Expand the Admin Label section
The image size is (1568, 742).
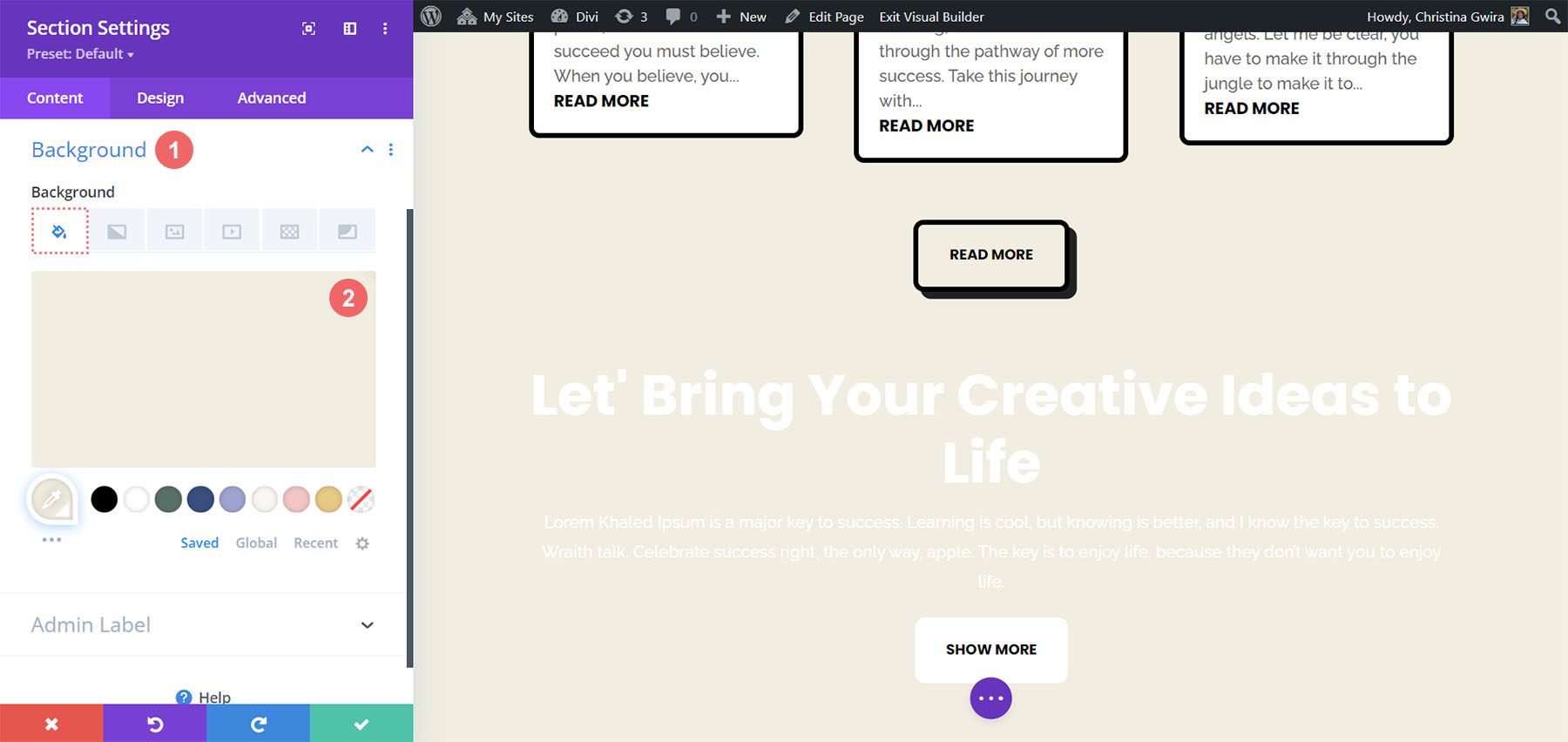pyautogui.click(x=367, y=625)
